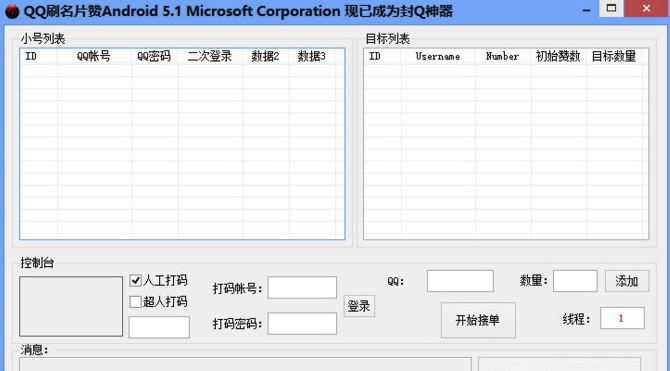
Task: Click the captcha image box in 控制台
Action: (x=71, y=306)
